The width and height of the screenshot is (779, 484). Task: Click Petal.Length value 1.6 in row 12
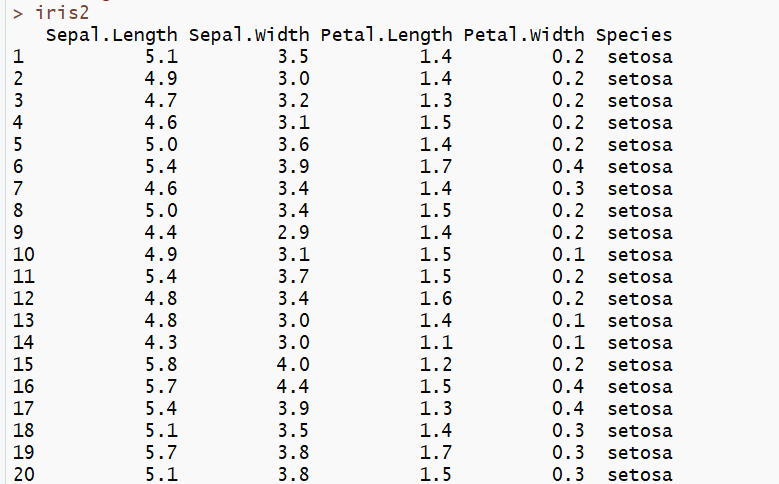[436, 299]
